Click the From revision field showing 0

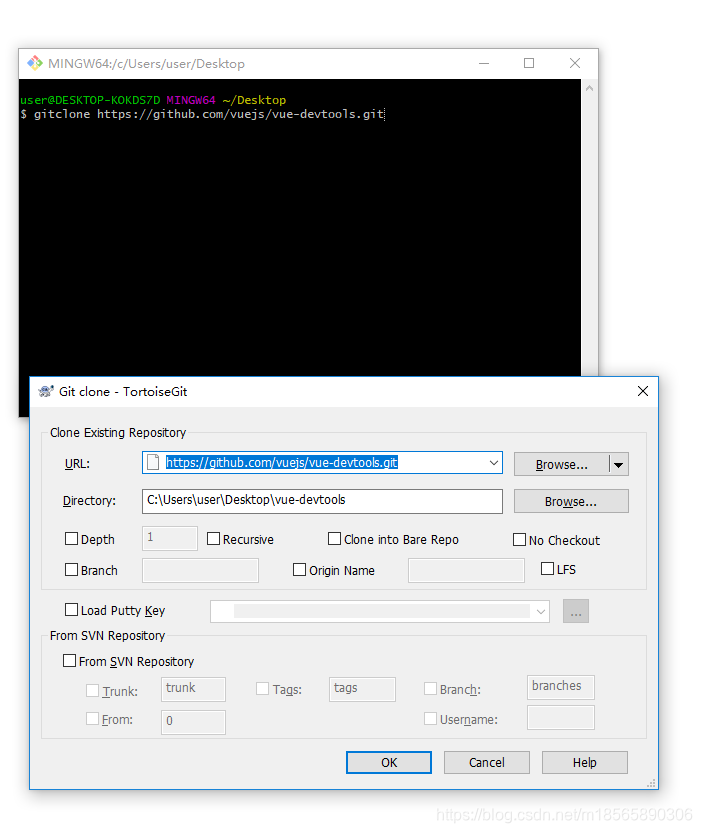coord(193,722)
